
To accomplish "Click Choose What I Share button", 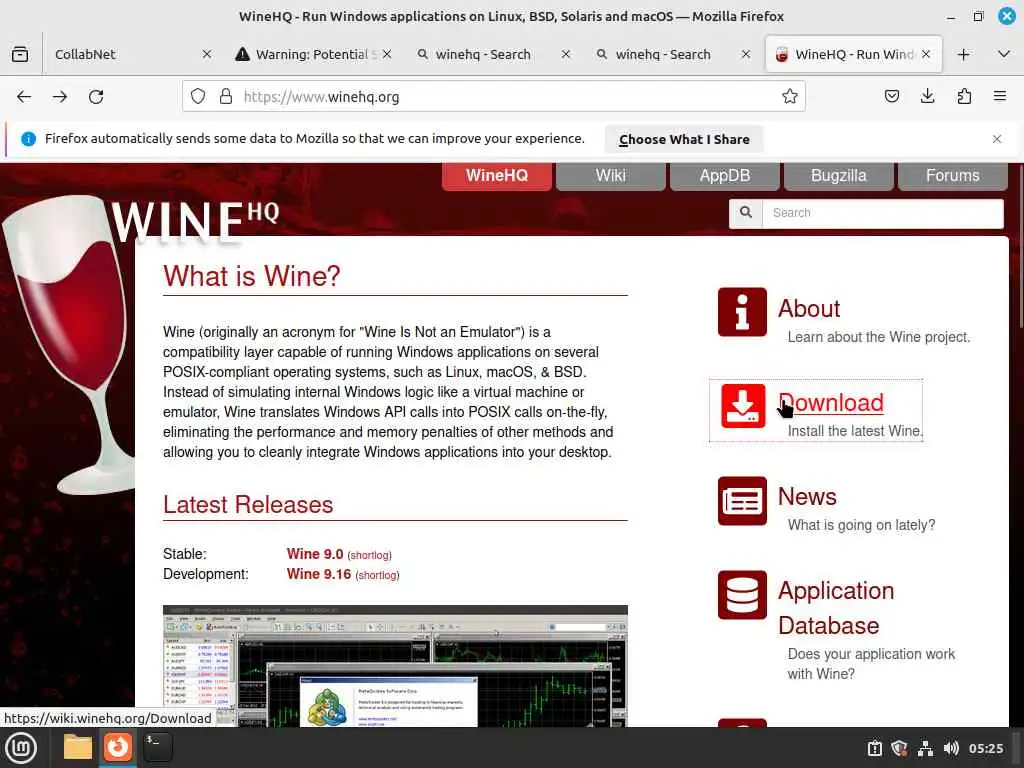I will [684, 139].
